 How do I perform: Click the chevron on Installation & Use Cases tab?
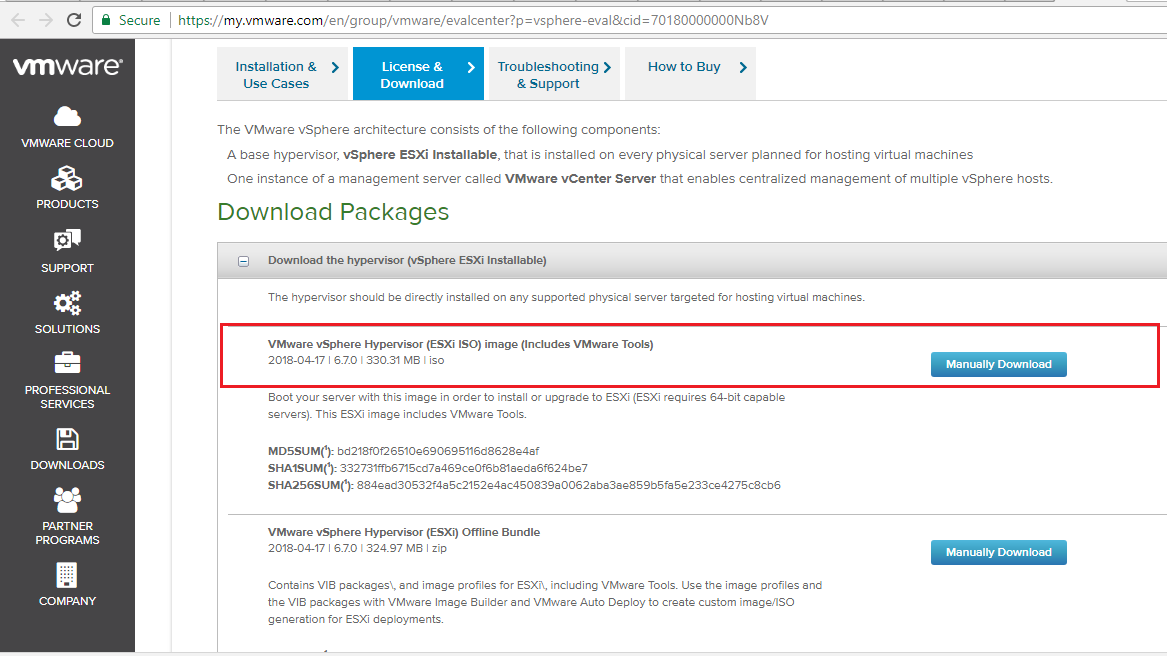point(335,67)
